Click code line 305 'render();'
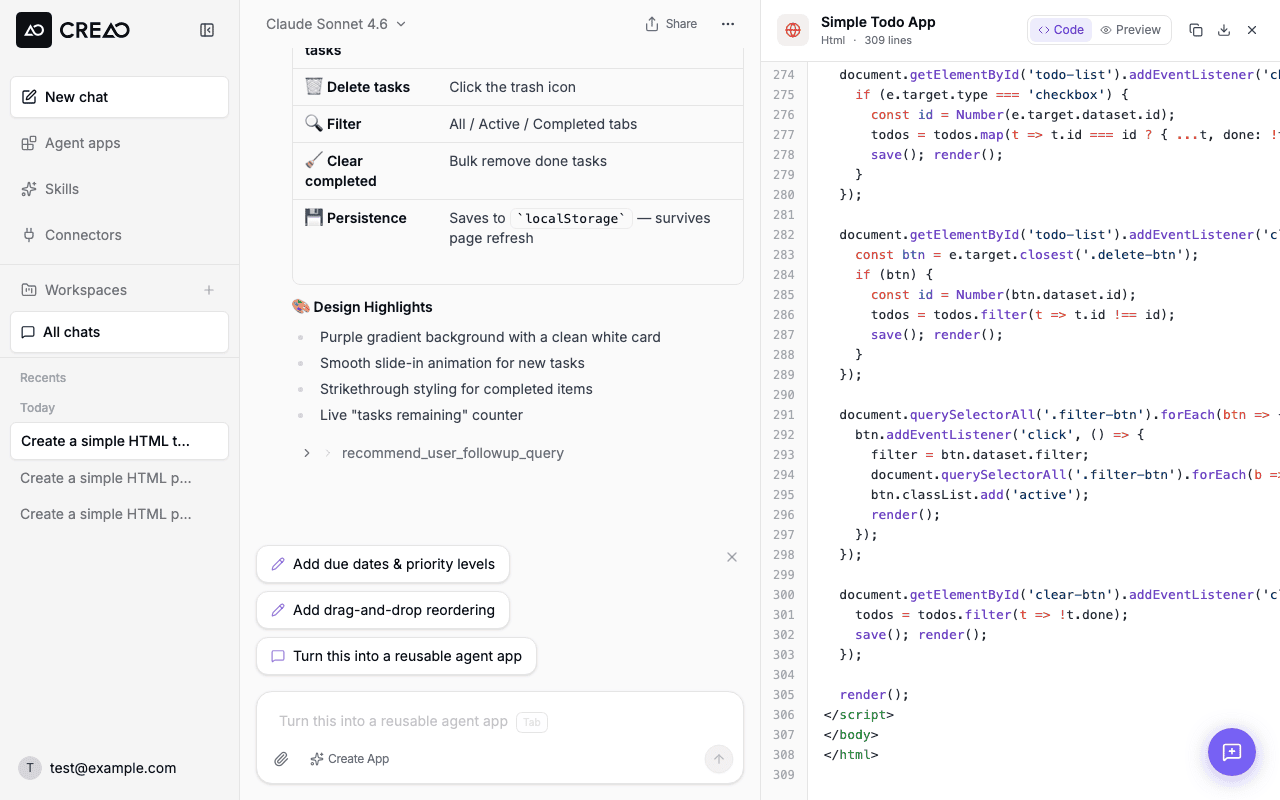The height and width of the screenshot is (800, 1280). (x=874, y=694)
